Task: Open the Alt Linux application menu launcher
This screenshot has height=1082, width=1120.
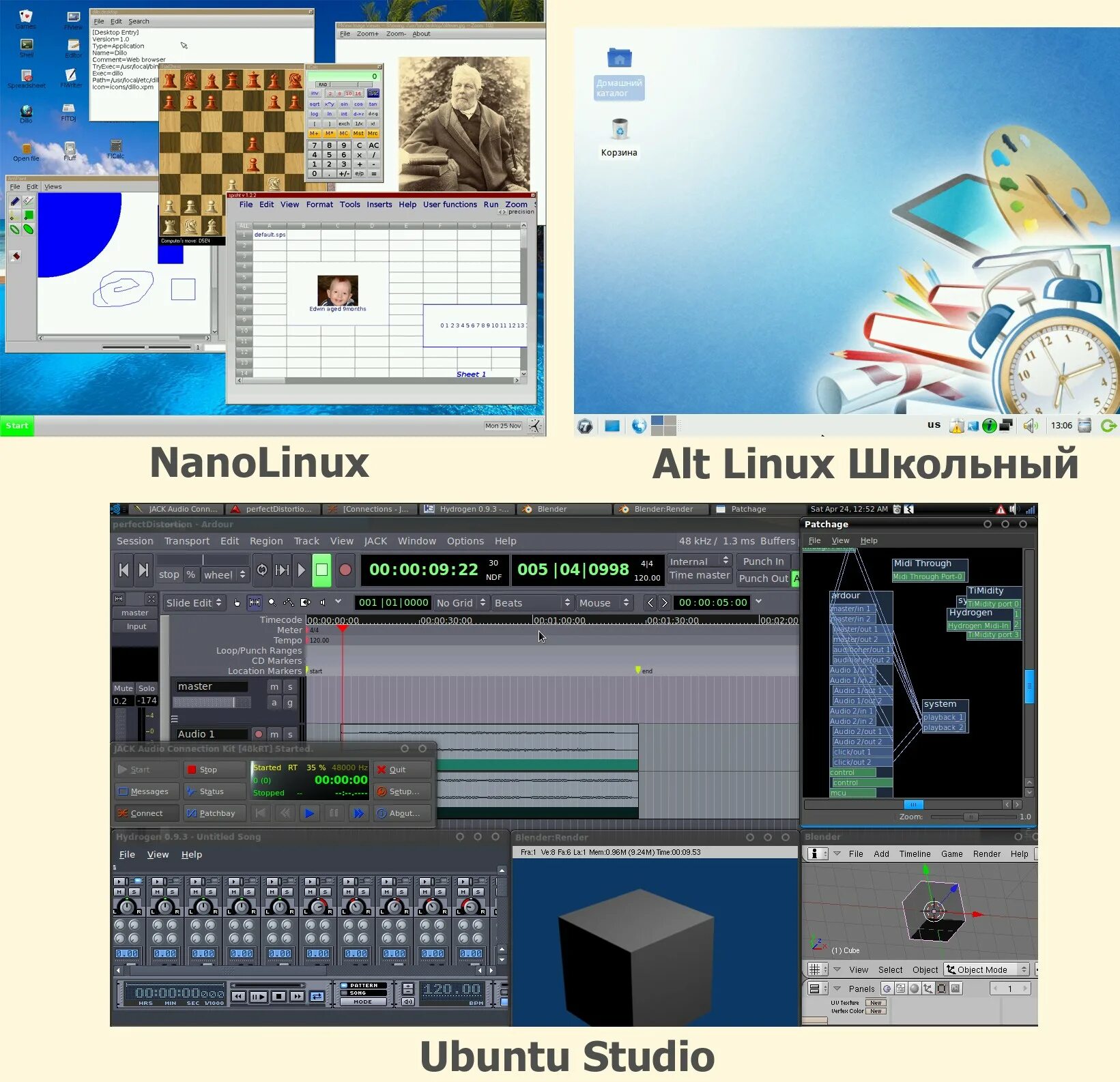Action: [585, 426]
